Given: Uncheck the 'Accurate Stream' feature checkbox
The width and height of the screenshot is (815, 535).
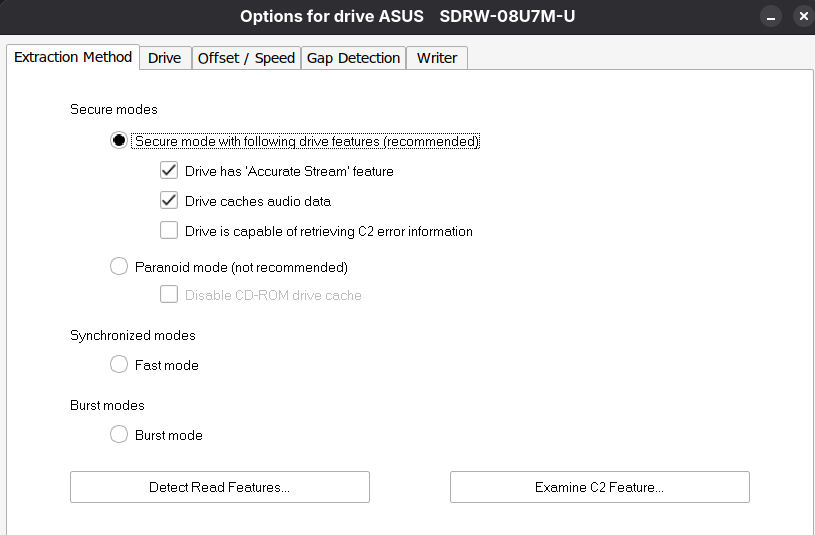Looking at the screenshot, I should point(169,171).
